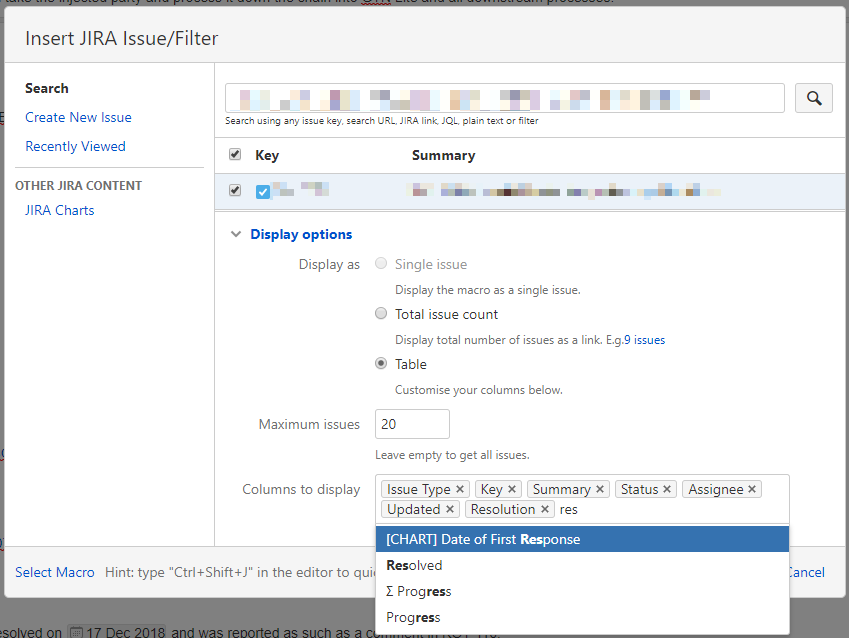Image resolution: width=849 pixels, height=638 pixels.
Task: Click the Summary column header
Action: [443, 155]
